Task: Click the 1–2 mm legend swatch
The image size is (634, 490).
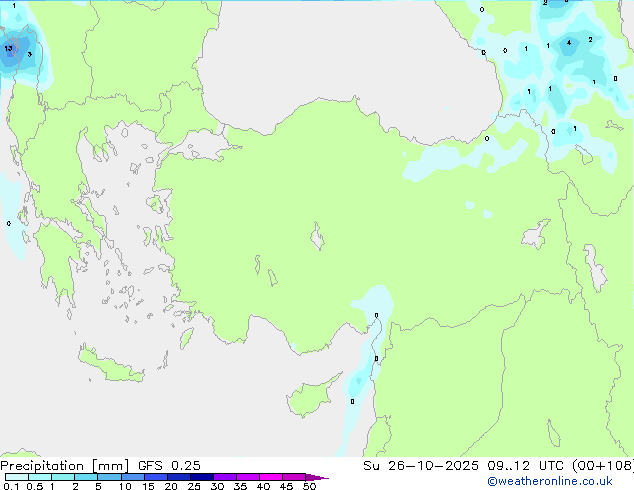Action: [x=63, y=477]
